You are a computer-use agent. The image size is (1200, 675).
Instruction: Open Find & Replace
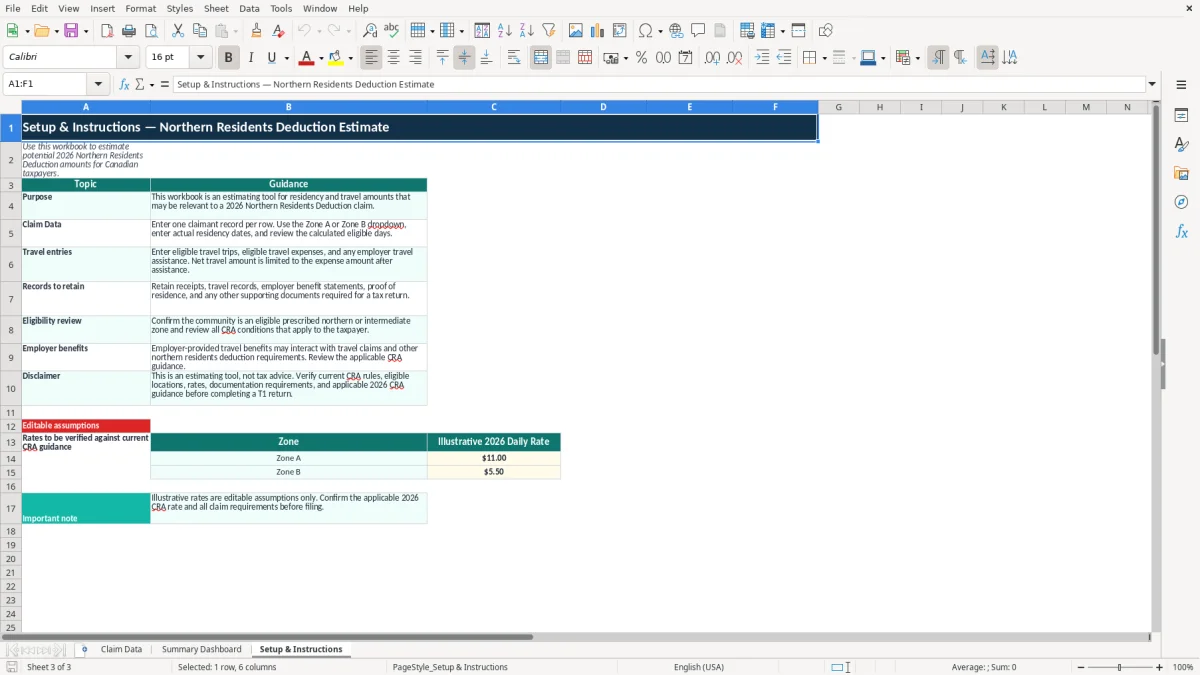370,31
